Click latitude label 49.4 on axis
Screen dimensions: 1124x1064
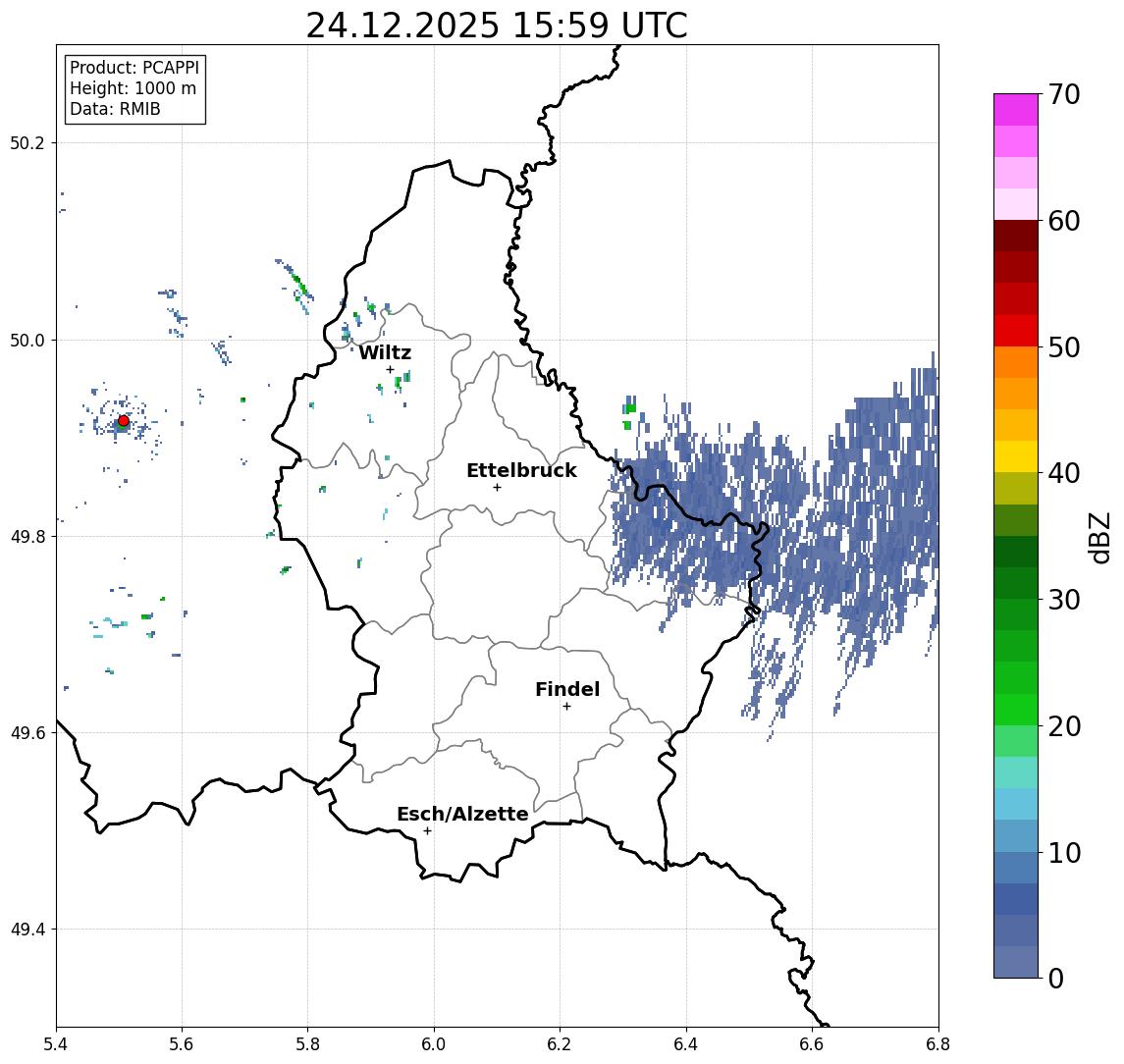tap(27, 930)
